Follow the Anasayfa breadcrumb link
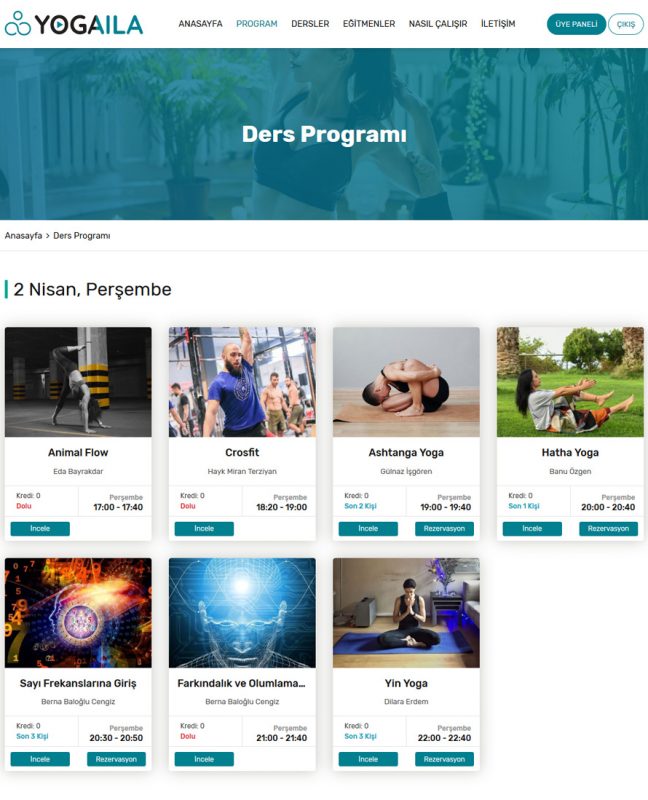 (23, 236)
